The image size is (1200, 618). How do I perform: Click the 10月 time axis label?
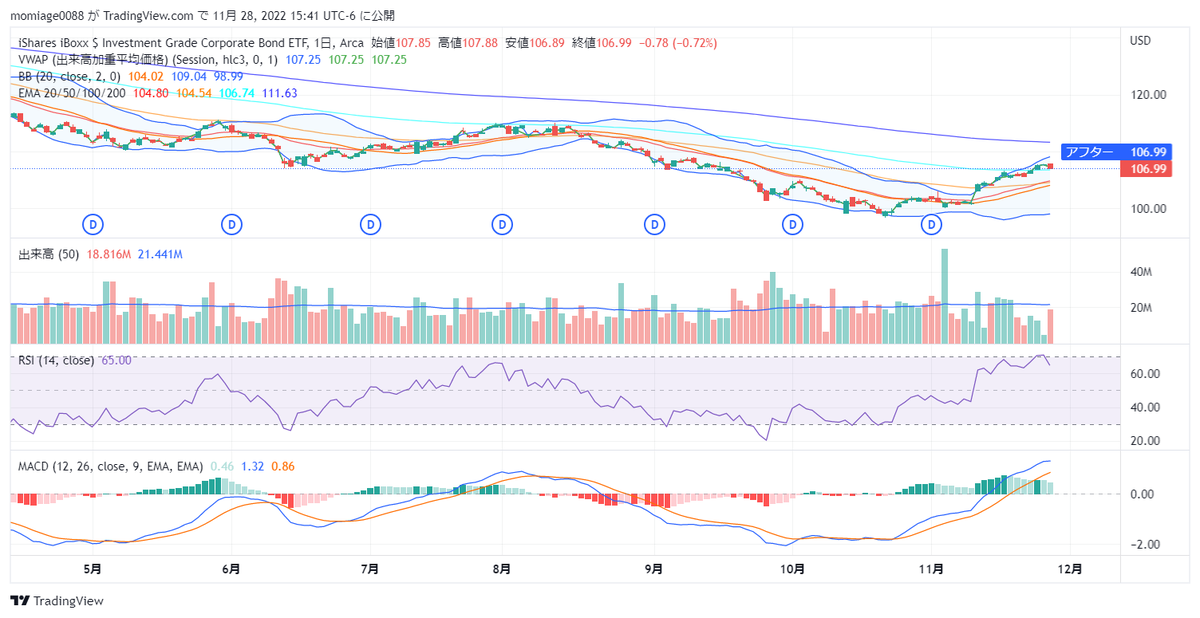click(793, 568)
